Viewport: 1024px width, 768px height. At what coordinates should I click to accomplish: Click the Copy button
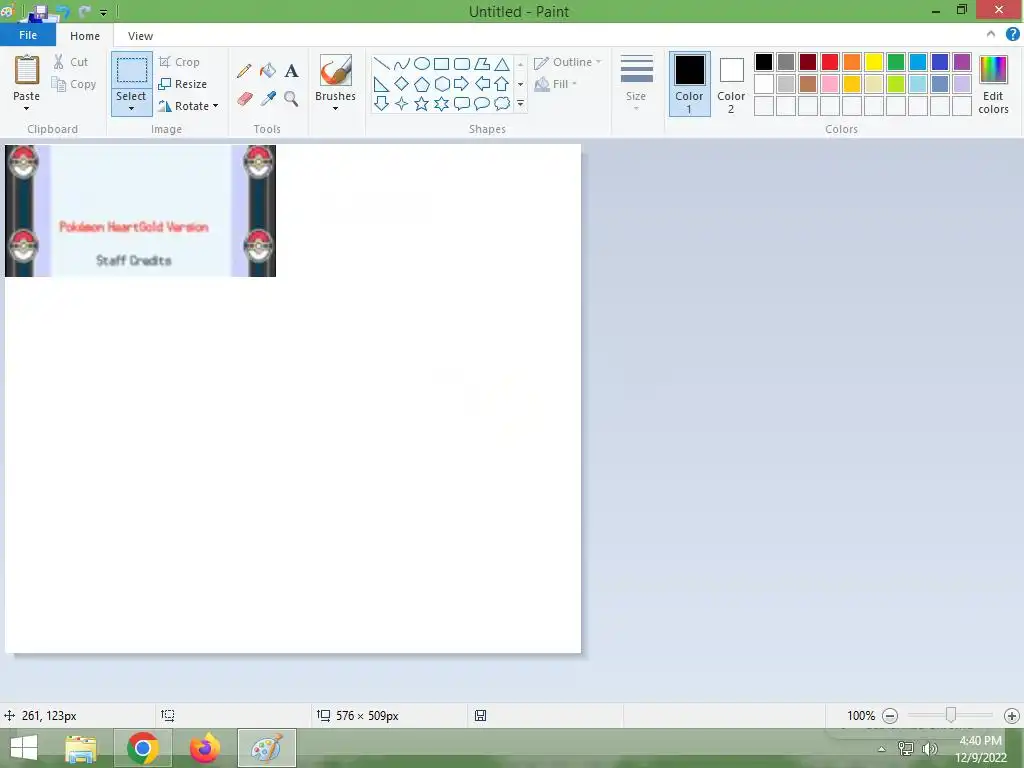pos(74,84)
